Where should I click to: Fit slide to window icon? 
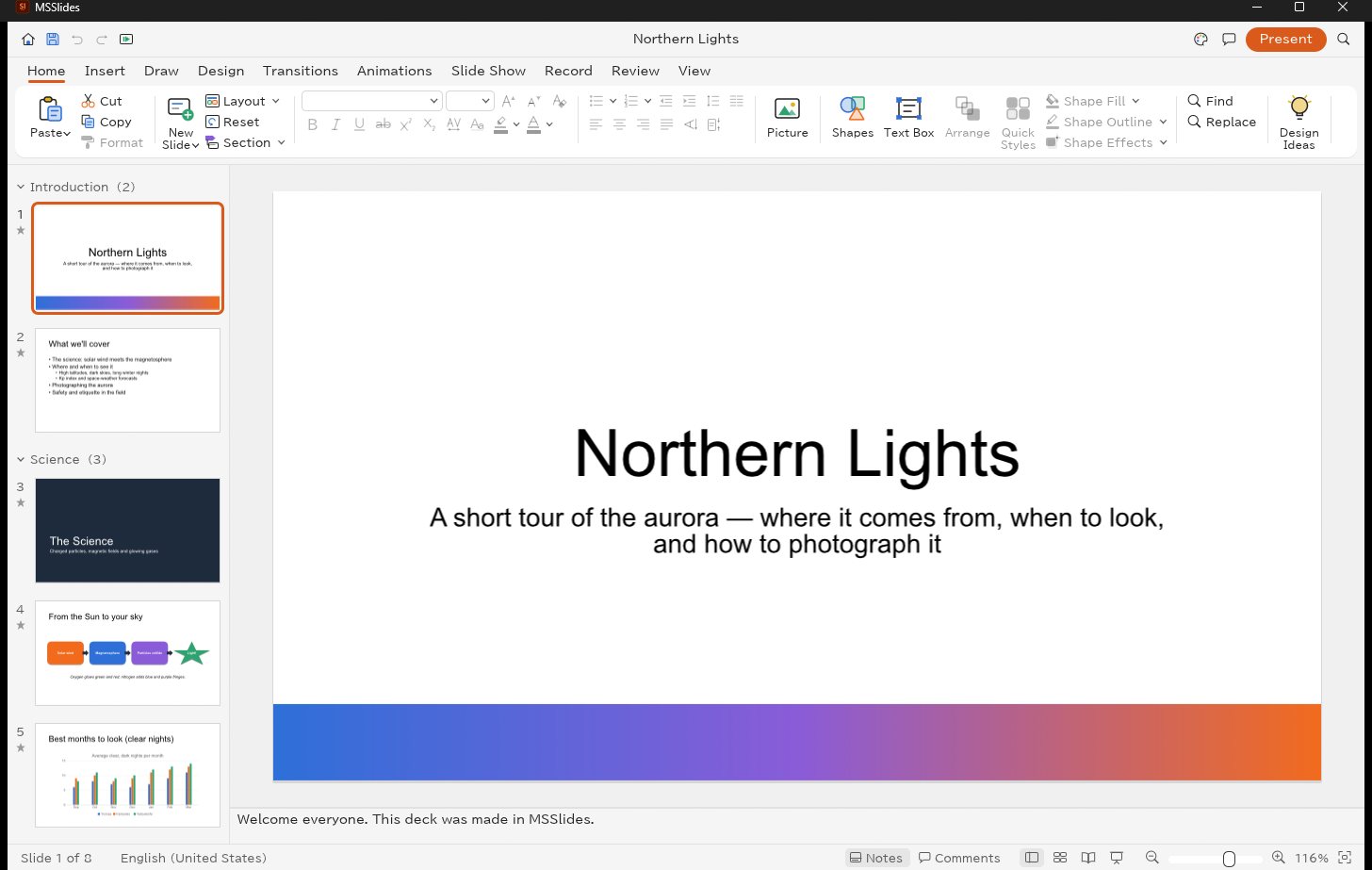[1345, 858]
